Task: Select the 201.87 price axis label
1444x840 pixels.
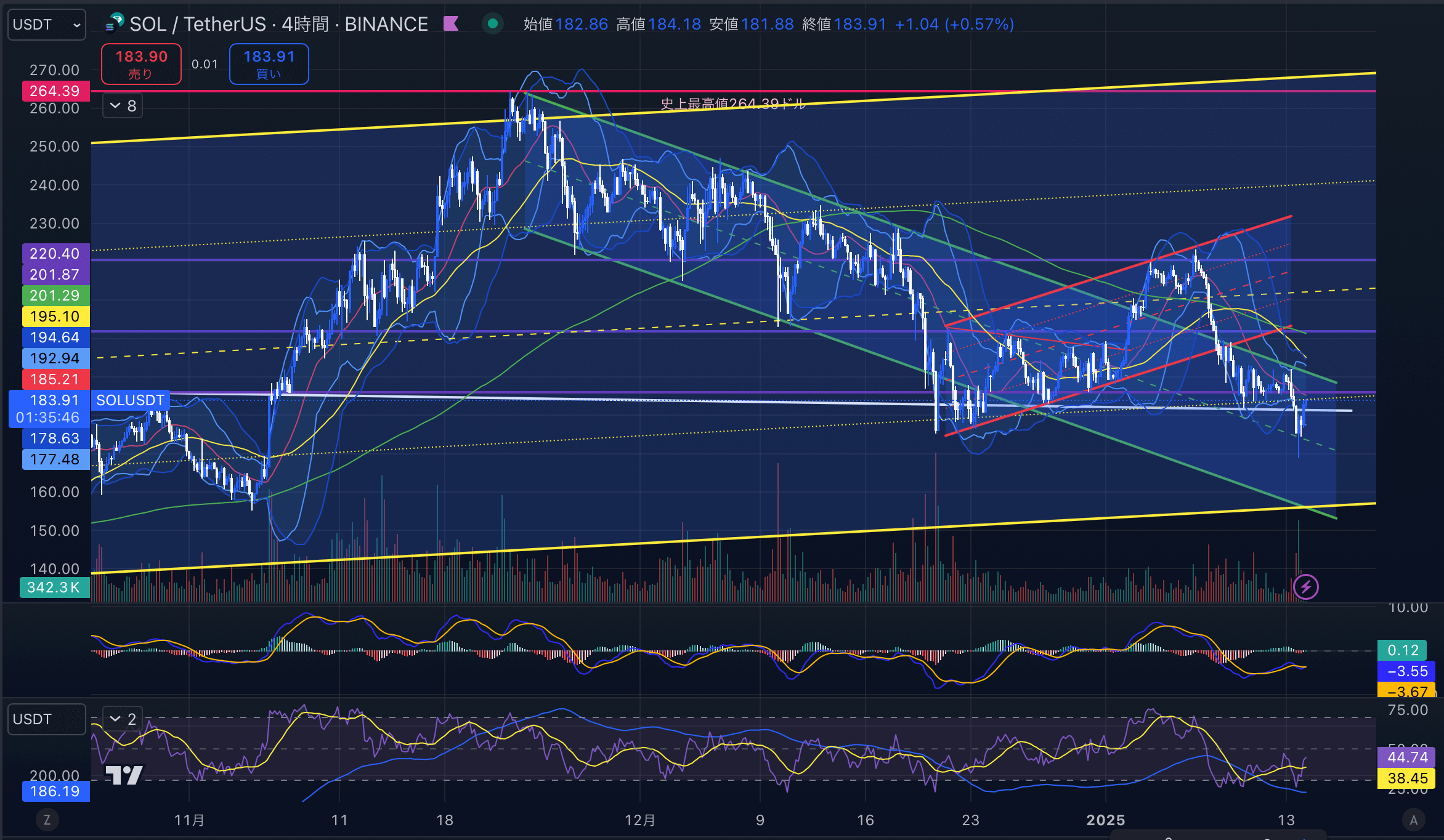Action: (55, 275)
